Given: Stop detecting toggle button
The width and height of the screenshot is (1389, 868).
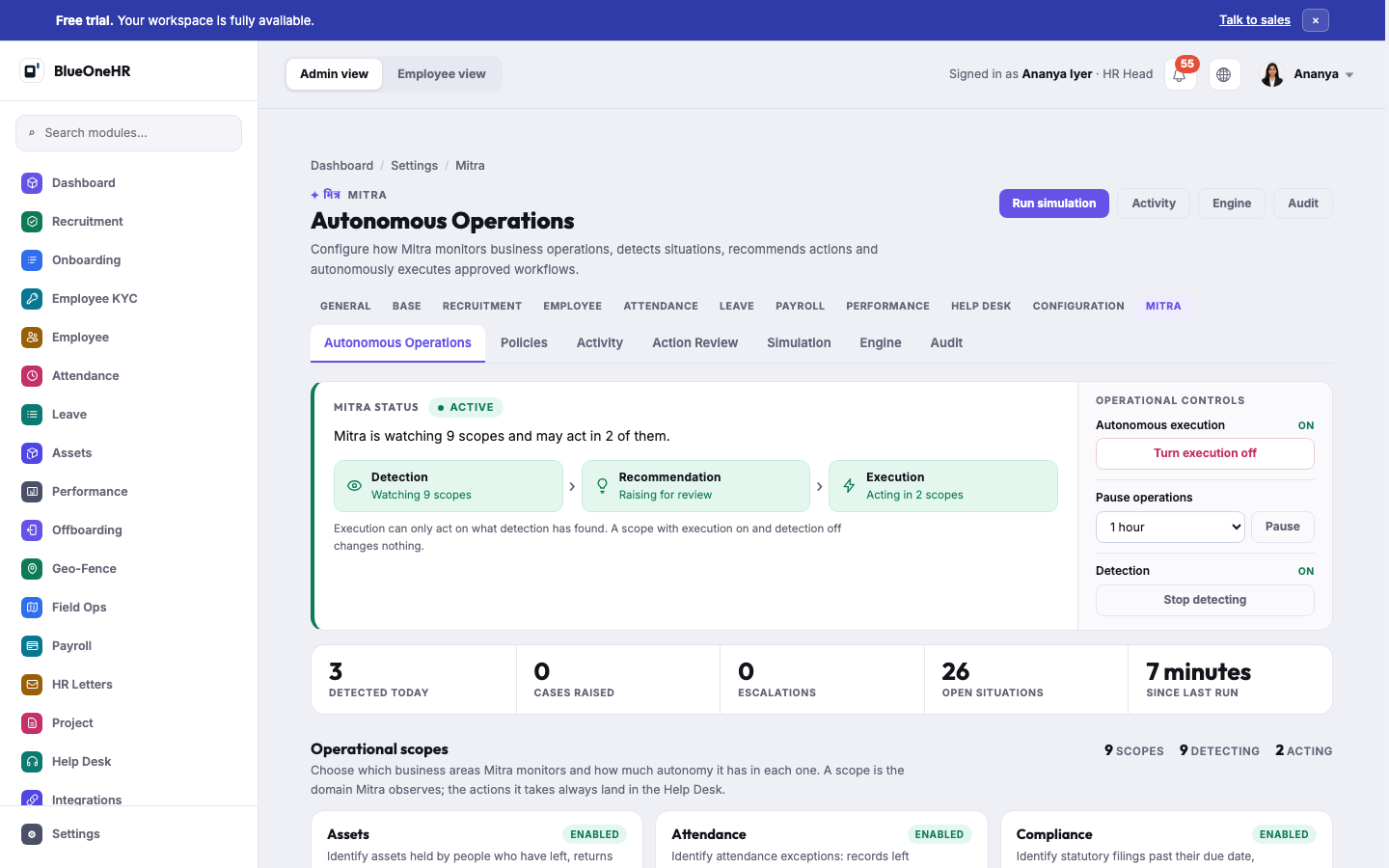Looking at the screenshot, I should (x=1205, y=600).
